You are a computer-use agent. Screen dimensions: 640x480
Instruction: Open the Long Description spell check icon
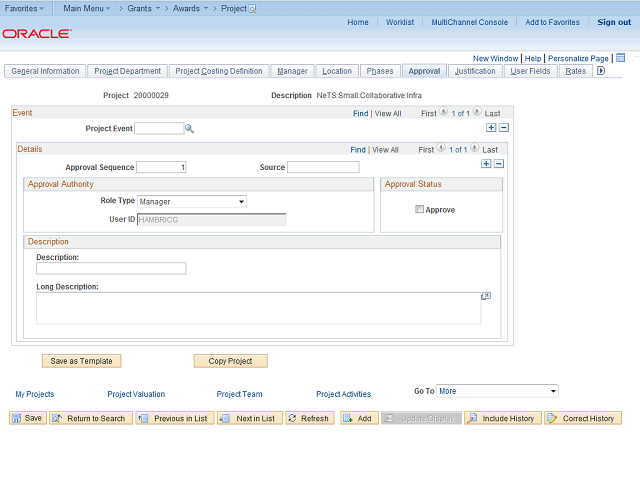(486, 296)
